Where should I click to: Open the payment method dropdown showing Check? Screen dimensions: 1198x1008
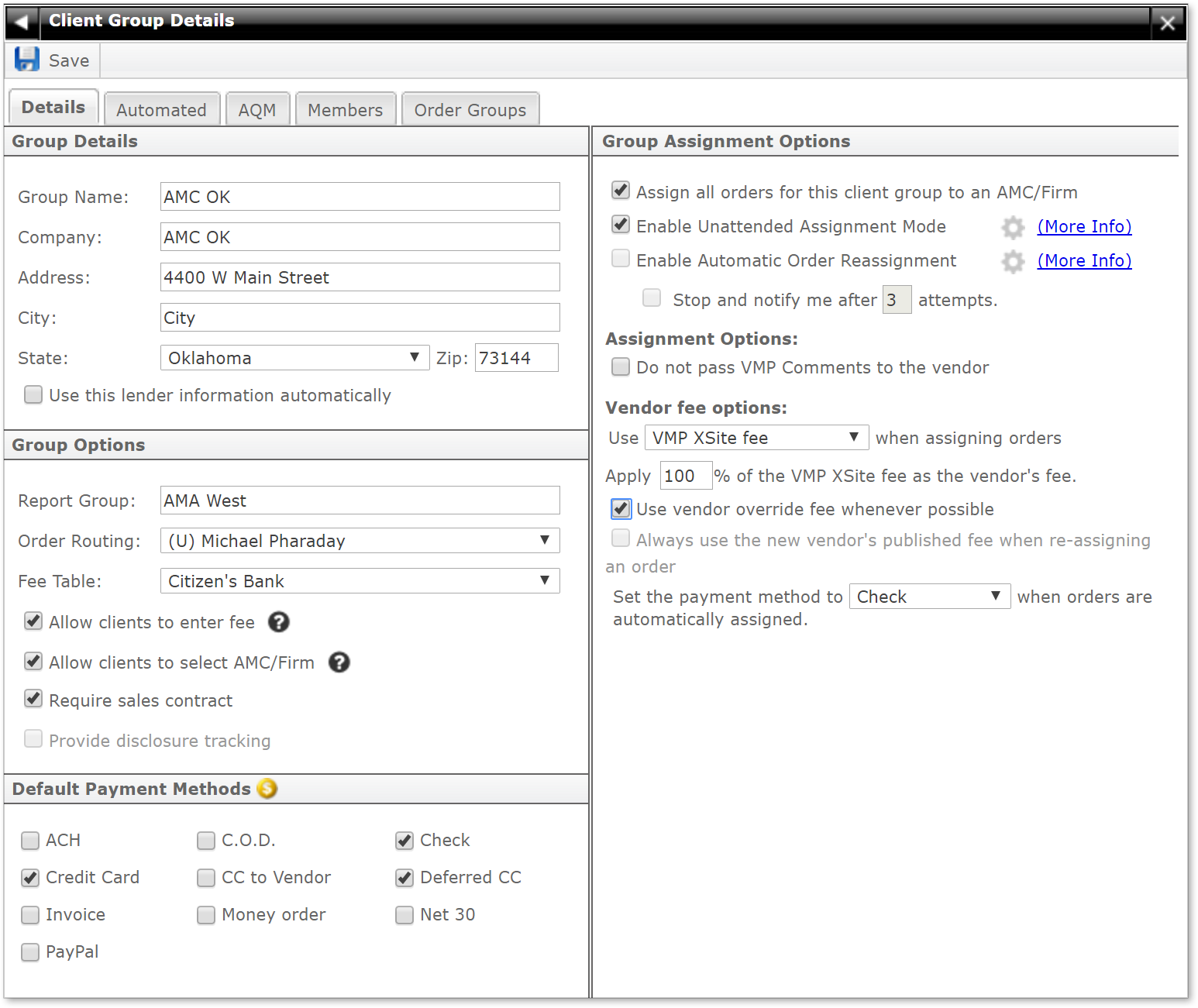coord(930,597)
